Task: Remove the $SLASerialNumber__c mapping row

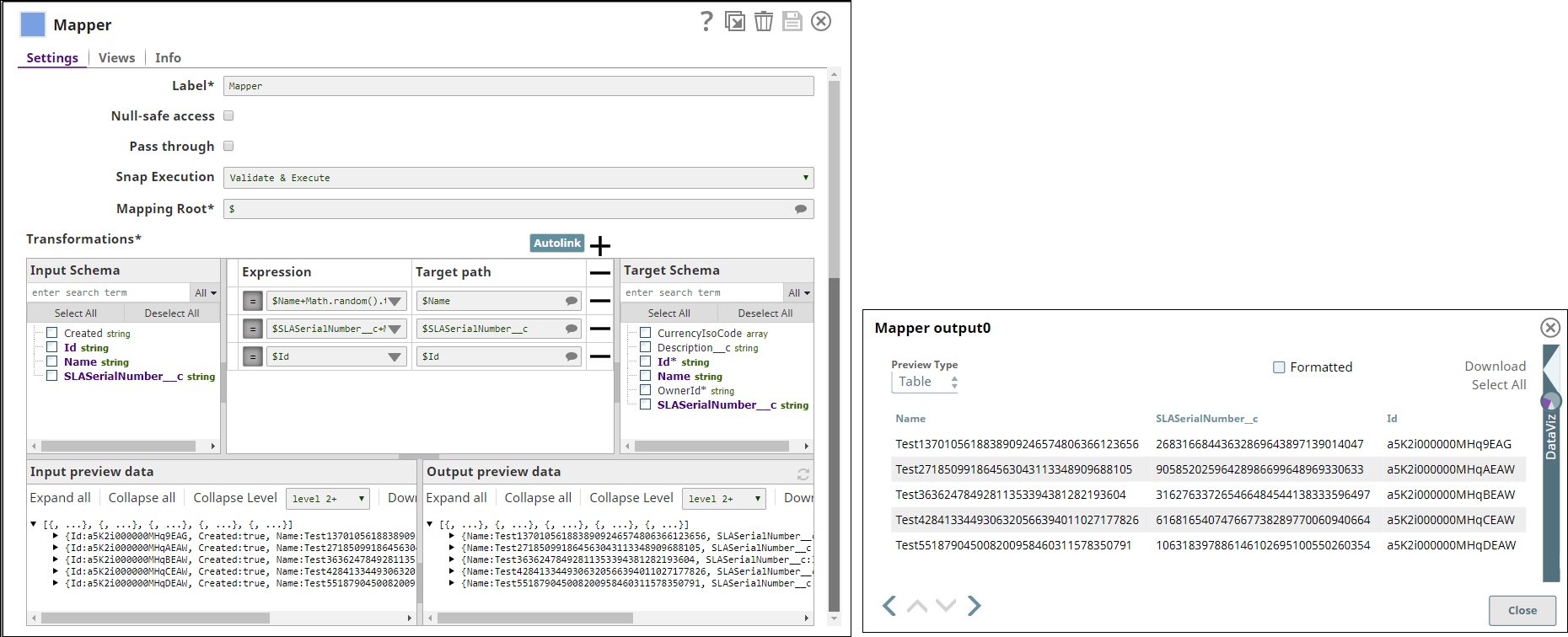Action: pos(600,329)
